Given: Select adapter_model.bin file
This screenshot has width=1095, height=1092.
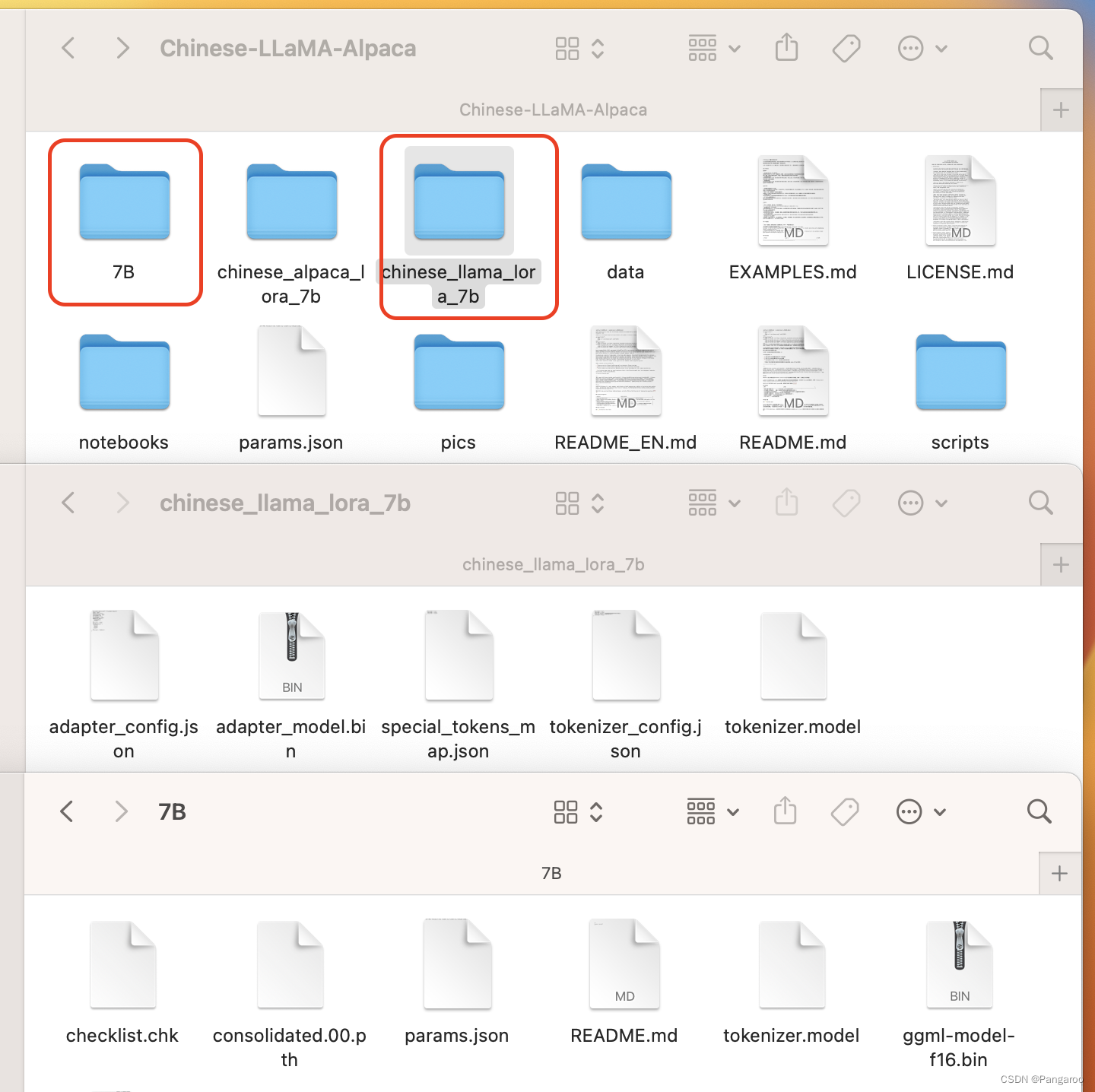Looking at the screenshot, I should tap(292, 655).
